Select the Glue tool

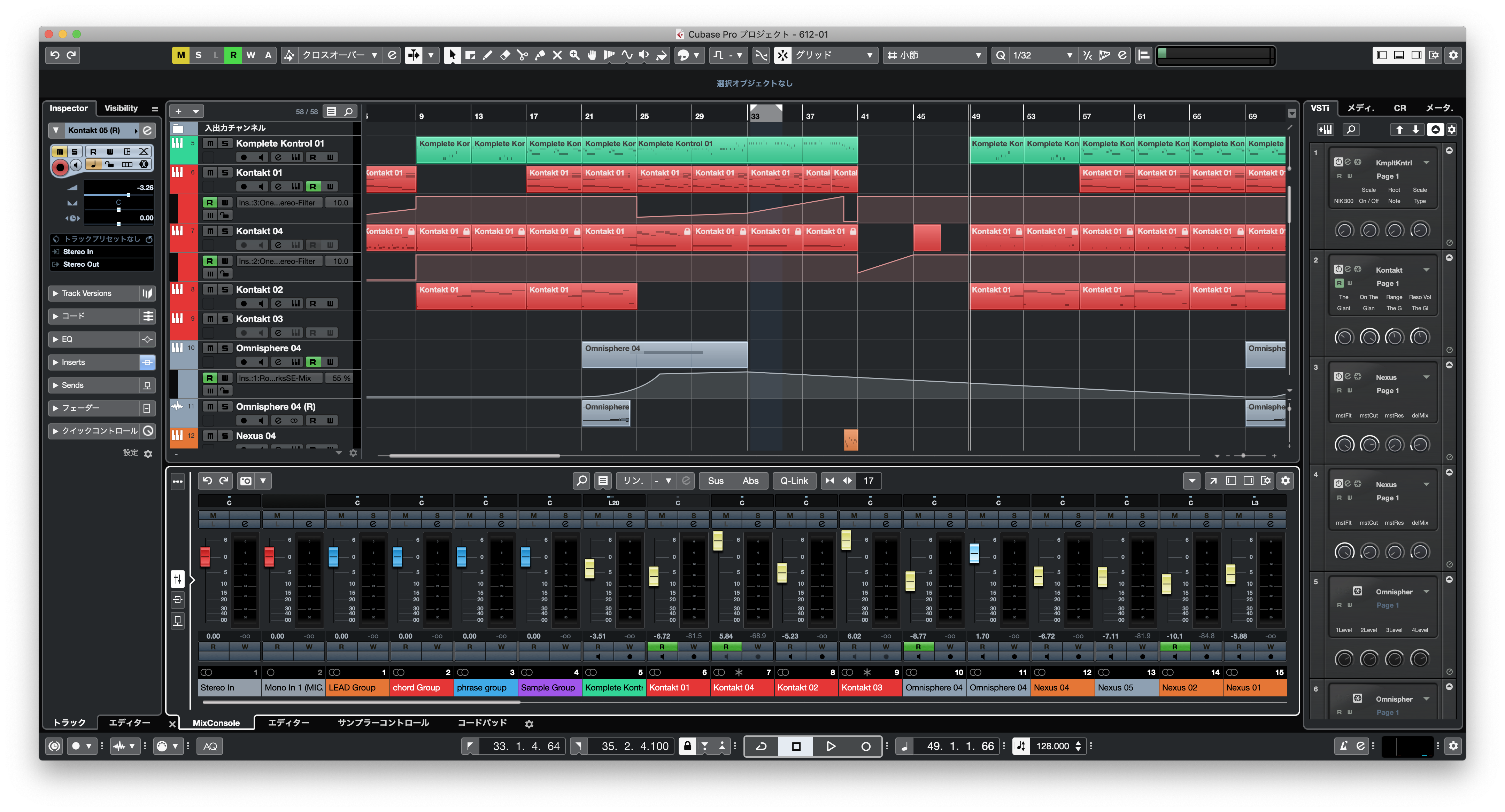pos(540,55)
